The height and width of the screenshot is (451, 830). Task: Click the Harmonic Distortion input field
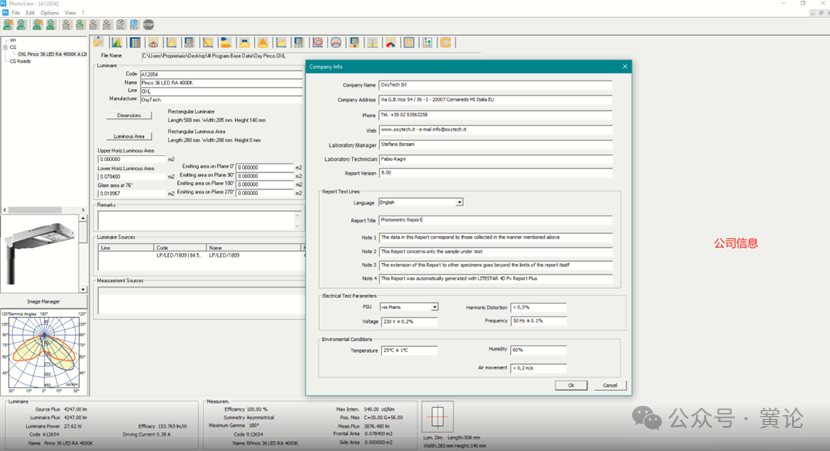point(538,307)
